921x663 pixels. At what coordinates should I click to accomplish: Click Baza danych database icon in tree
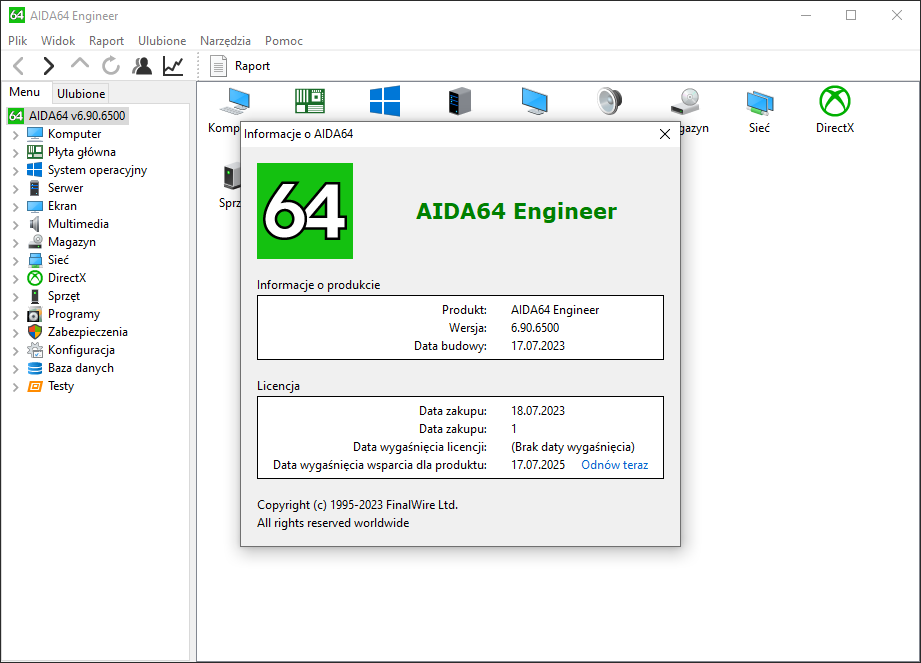point(35,368)
